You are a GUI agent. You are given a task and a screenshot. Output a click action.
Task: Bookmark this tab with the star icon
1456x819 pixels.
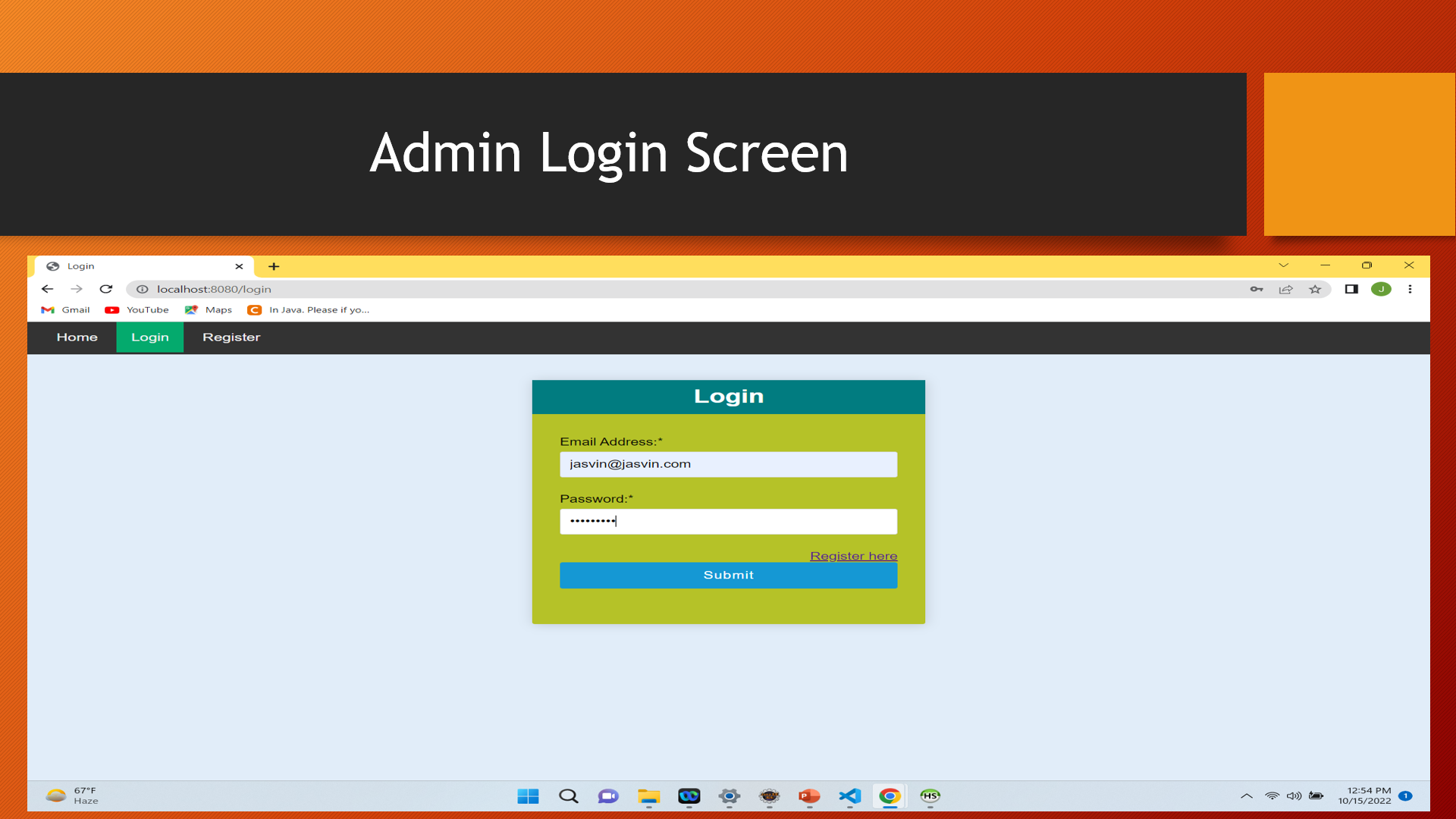point(1315,289)
